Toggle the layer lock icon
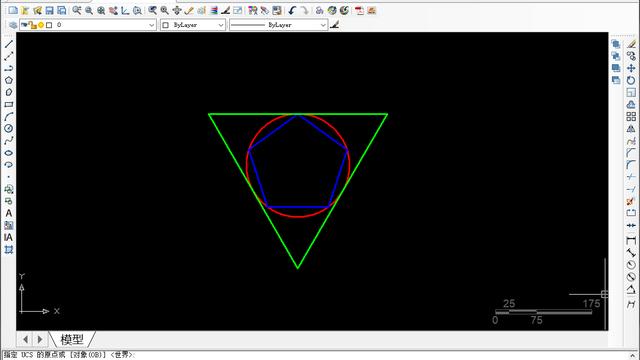Viewport: 640px width, 360px height. pos(33,25)
